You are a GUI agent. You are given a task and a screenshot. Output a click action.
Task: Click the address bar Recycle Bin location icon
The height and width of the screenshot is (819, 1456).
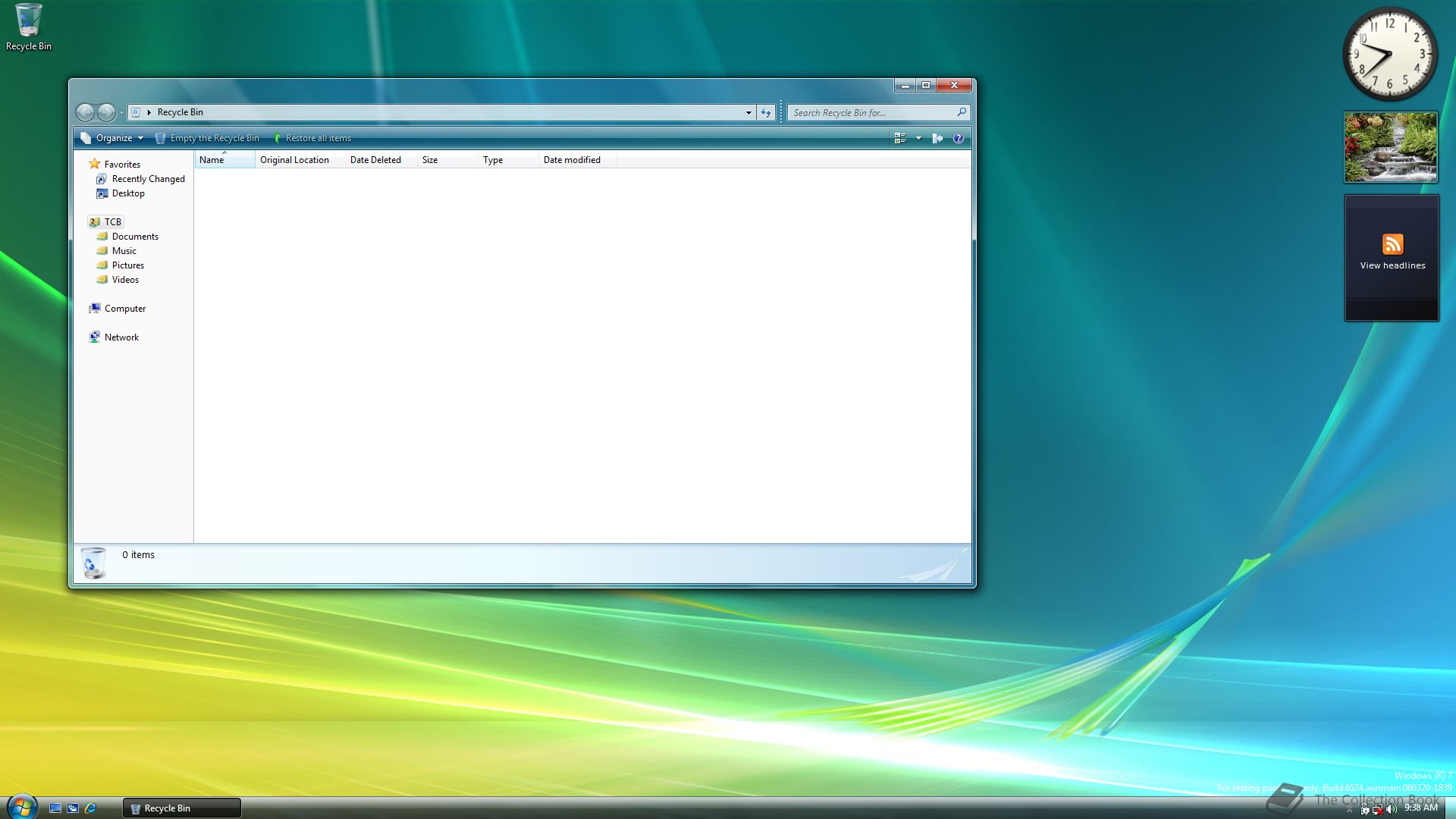[136, 112]
